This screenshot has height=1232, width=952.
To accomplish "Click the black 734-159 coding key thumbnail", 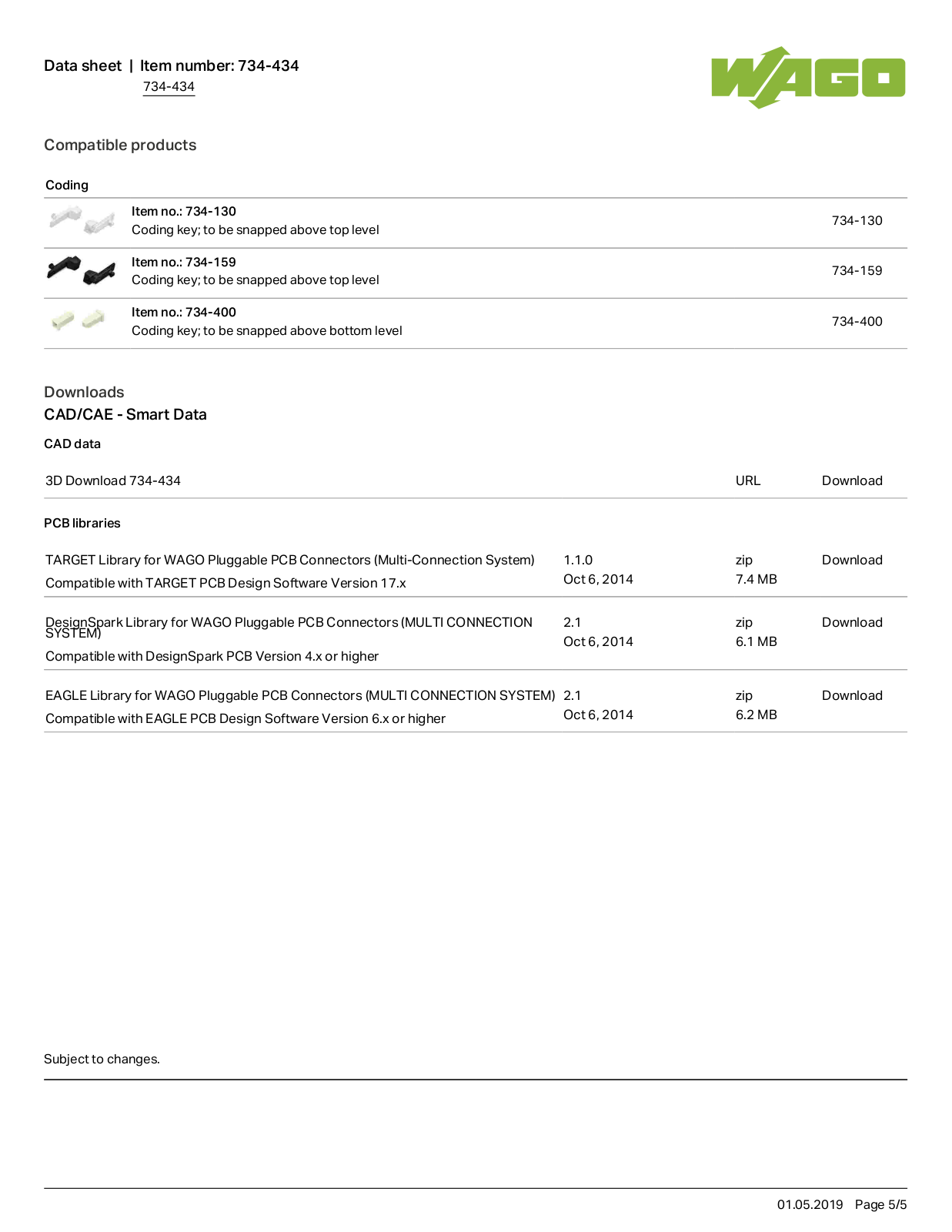I will pos(82,270).
